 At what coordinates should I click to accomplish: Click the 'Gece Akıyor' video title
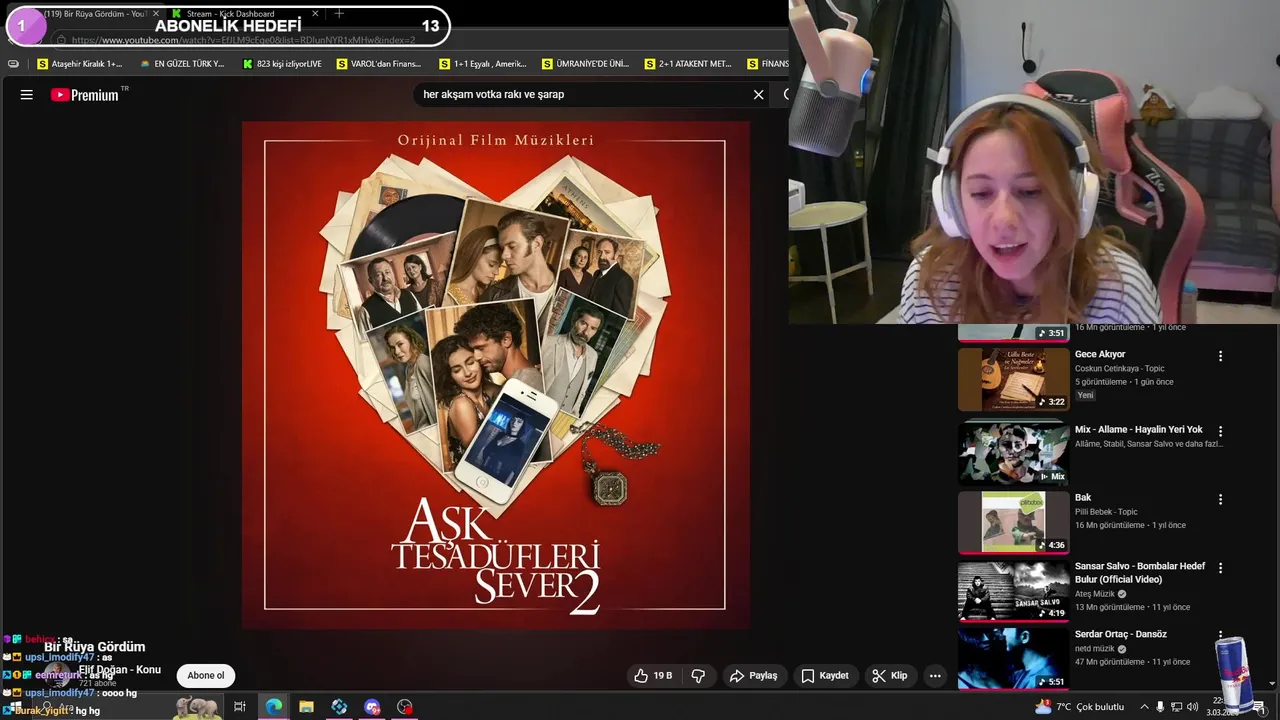pos(1100,354)
